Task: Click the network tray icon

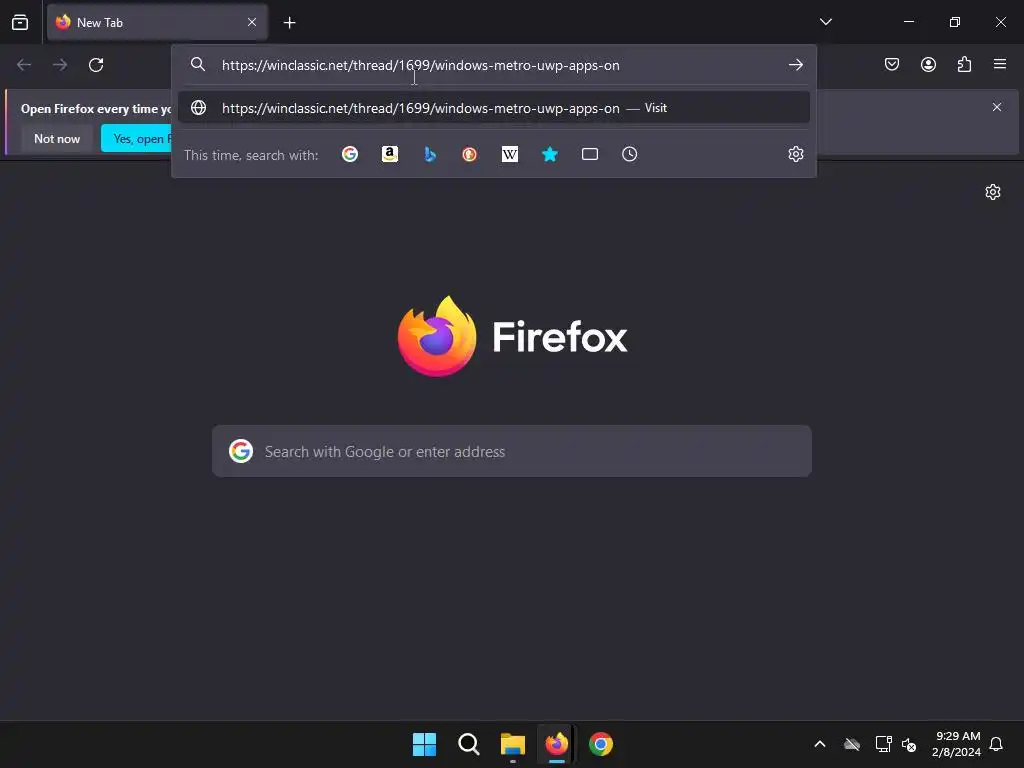Action: coord(883,744)
